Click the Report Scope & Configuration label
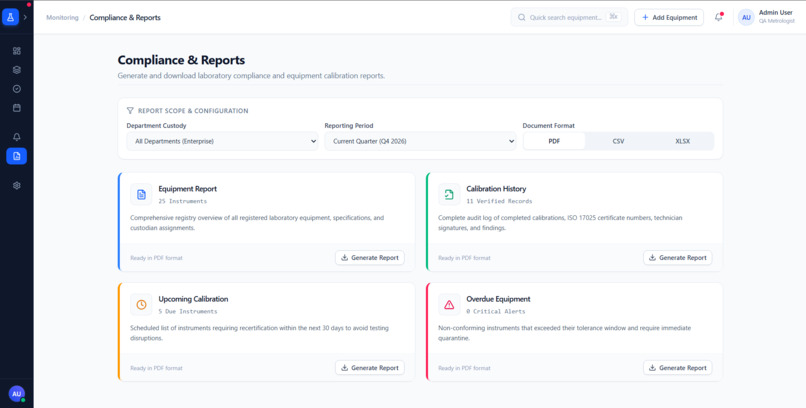 click(x=193, y=110)
